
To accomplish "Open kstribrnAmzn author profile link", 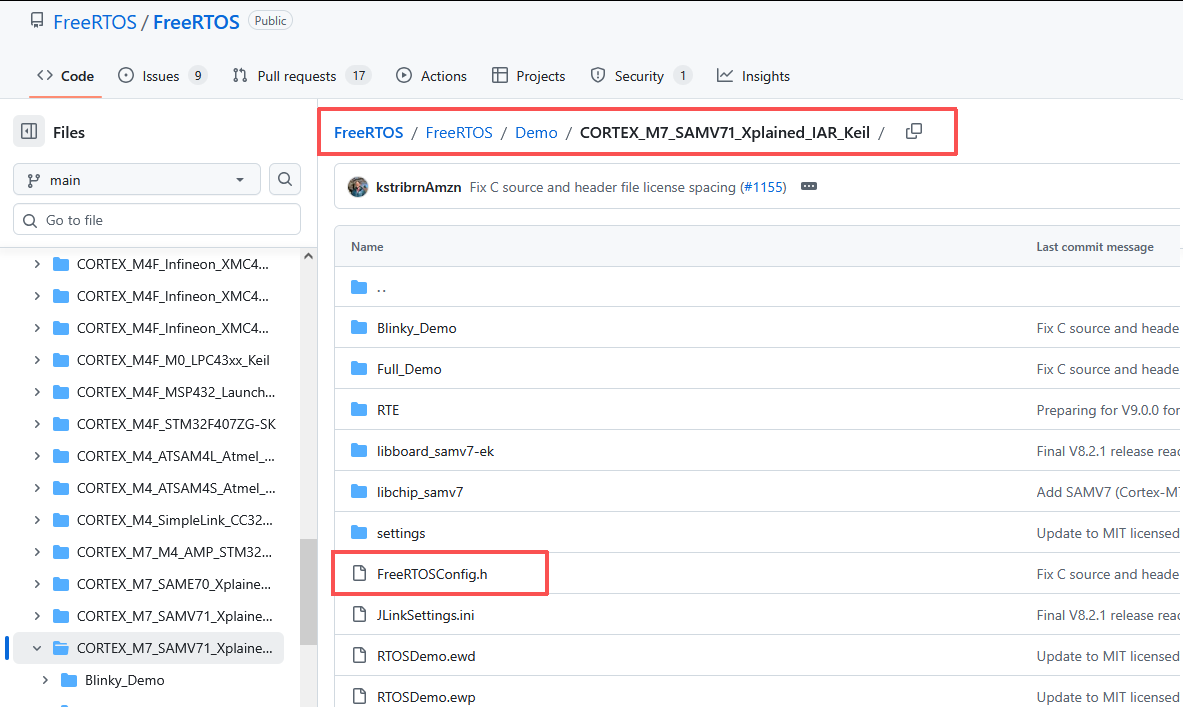I will click(419, 186).
